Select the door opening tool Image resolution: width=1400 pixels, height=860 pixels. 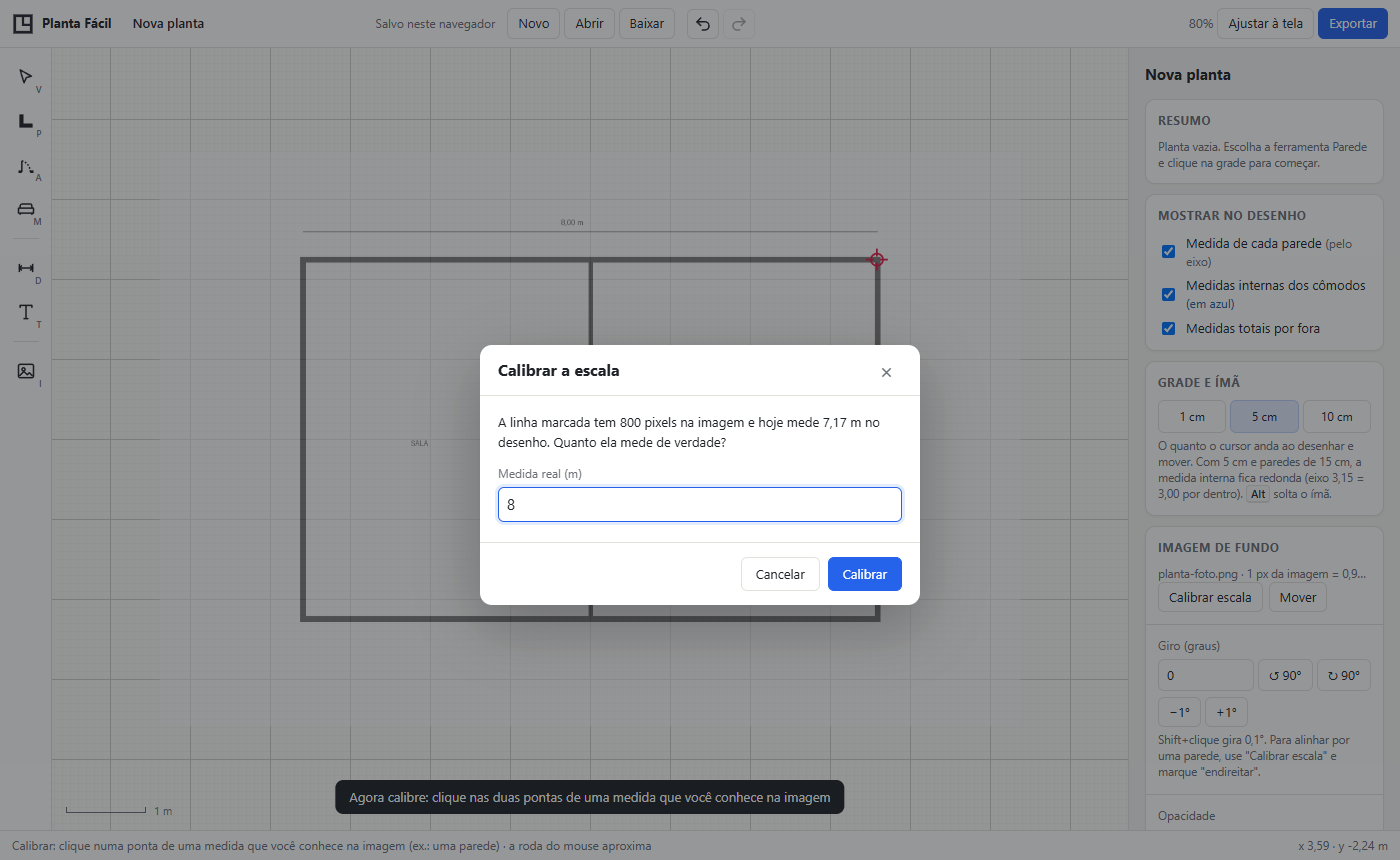26,166
